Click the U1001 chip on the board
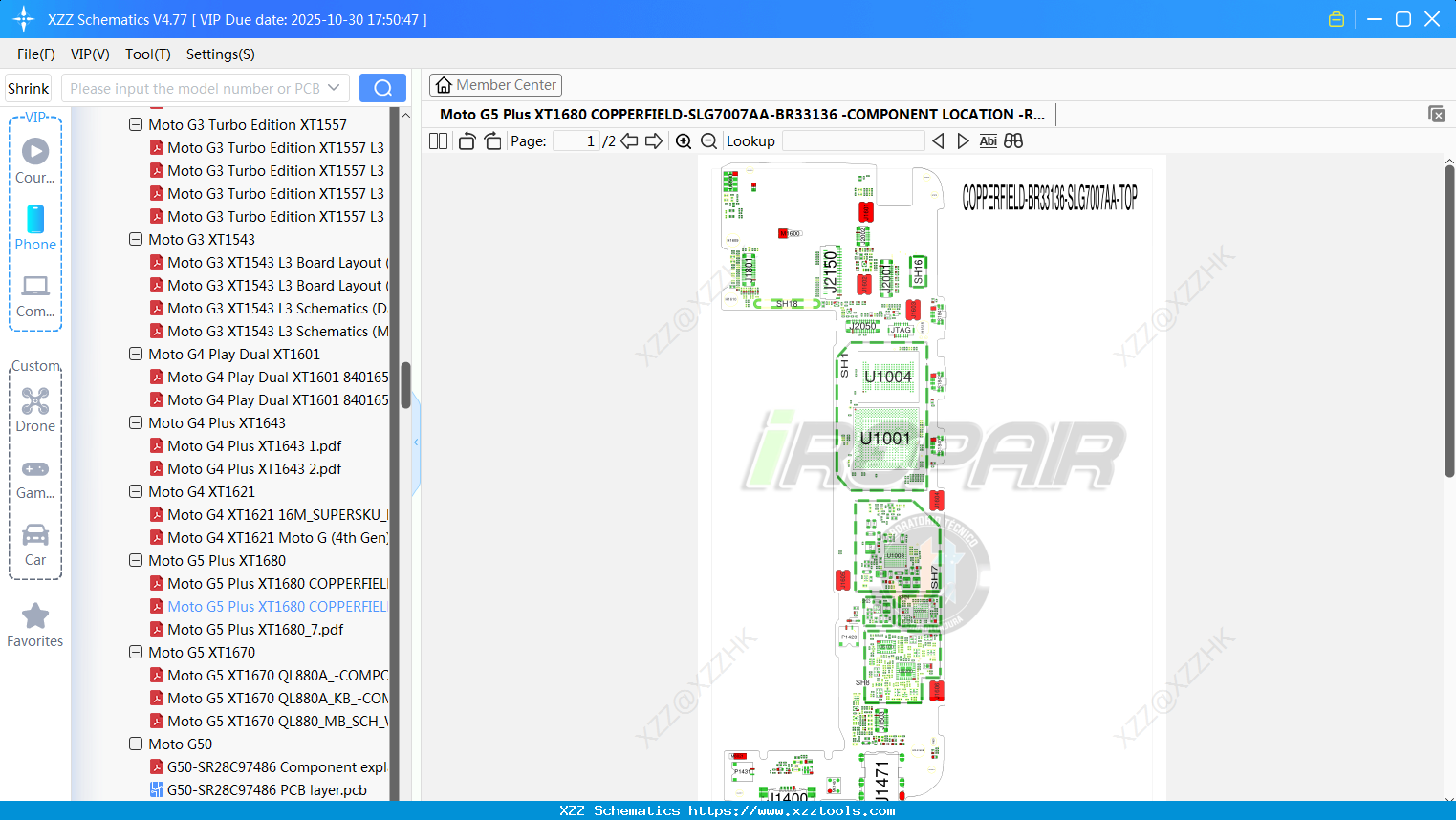This screenshot has width=1456, height=820. click(x=885, y=439)
